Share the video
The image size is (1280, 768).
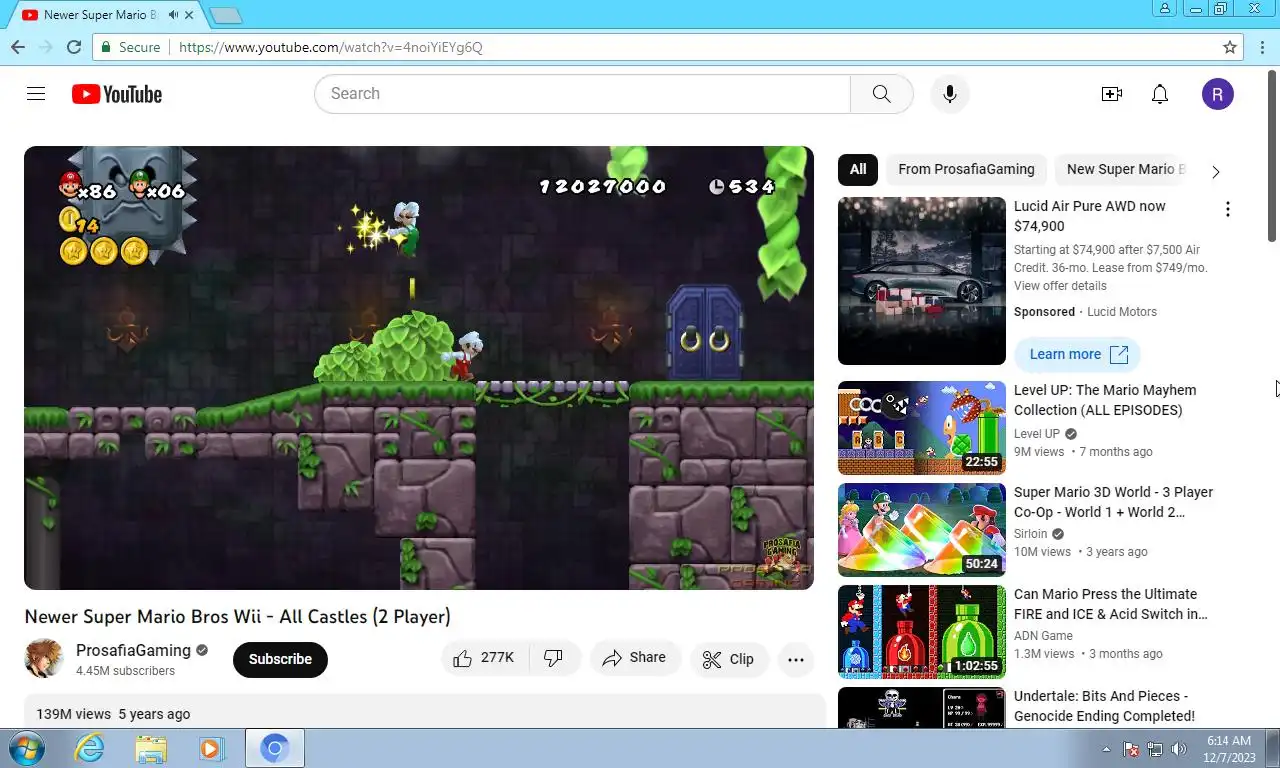click(635, 658)
